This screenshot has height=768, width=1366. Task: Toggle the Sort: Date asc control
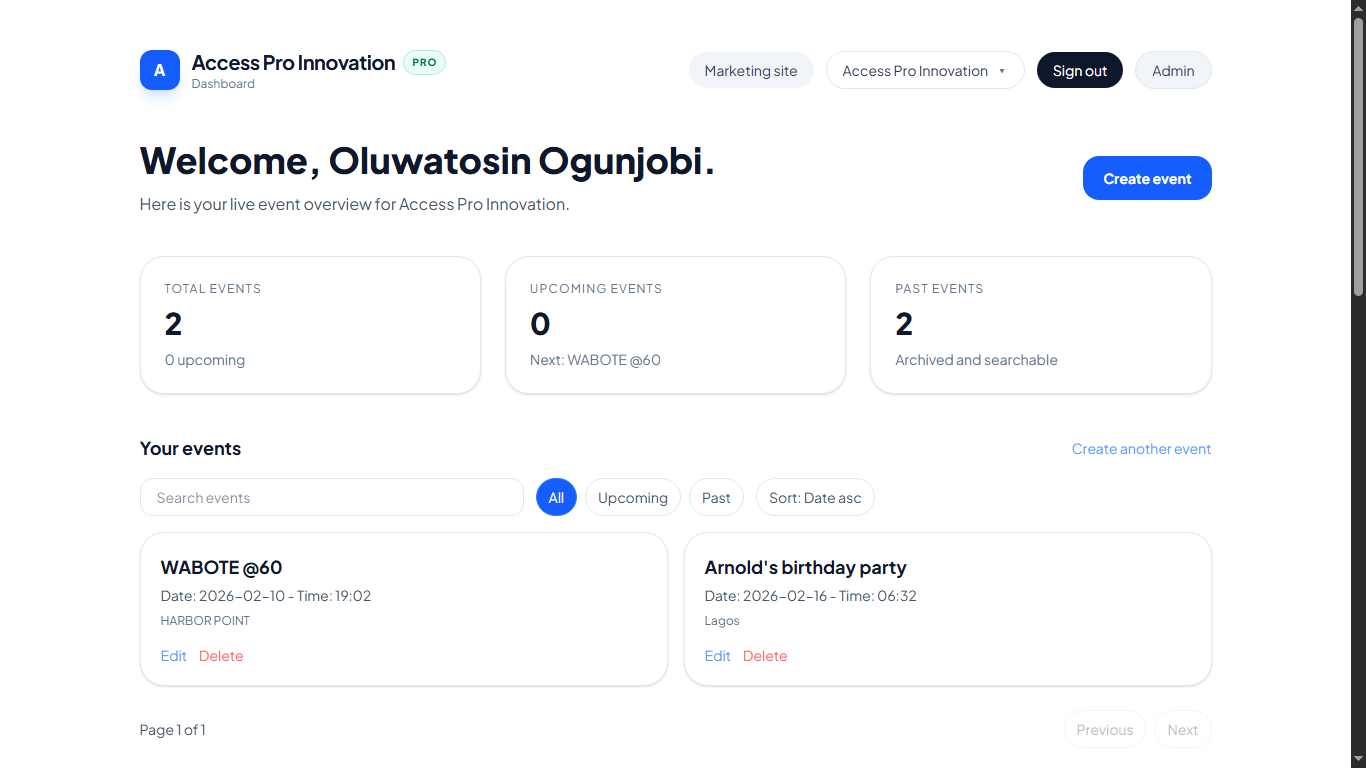(x=815, y=498)
